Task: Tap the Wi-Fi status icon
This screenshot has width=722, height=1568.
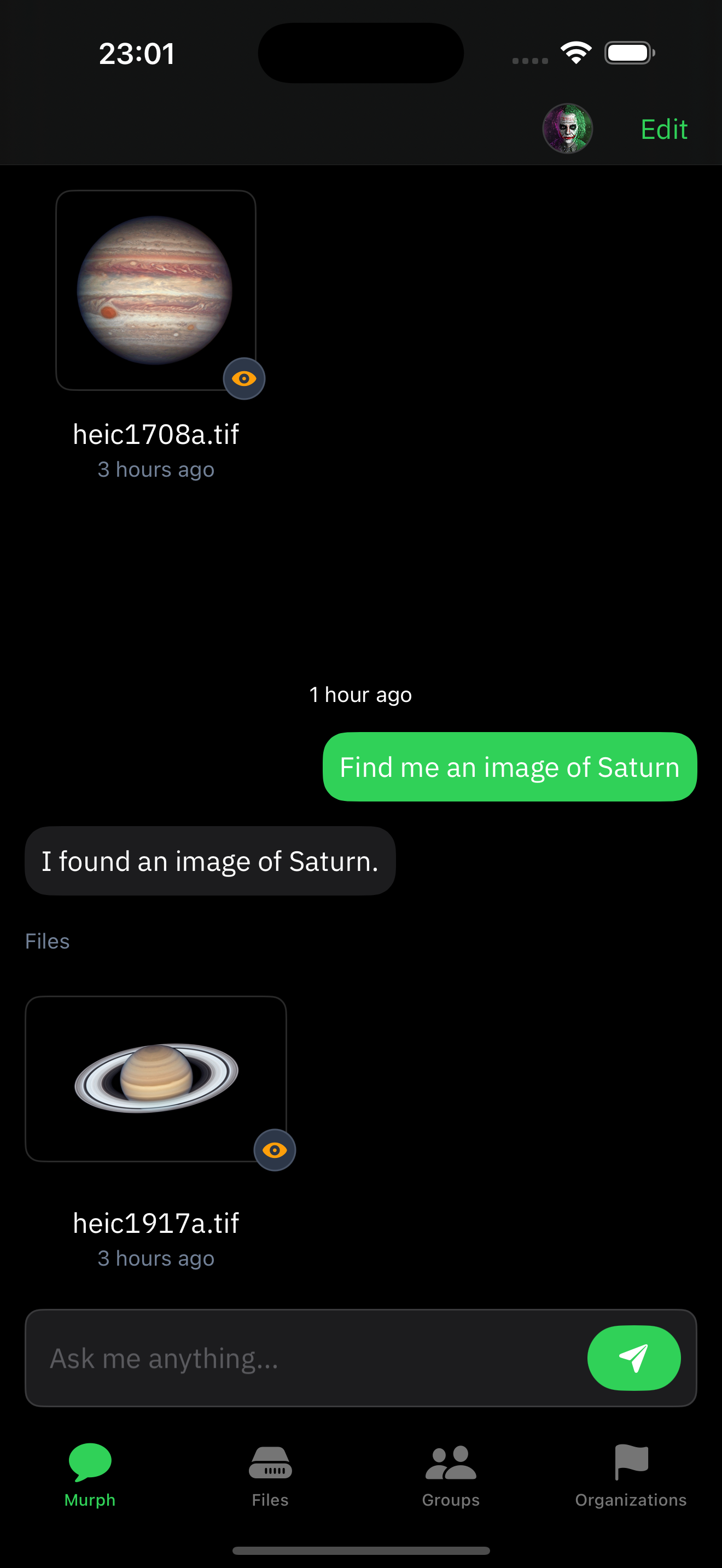Action: tap(576, 53)
